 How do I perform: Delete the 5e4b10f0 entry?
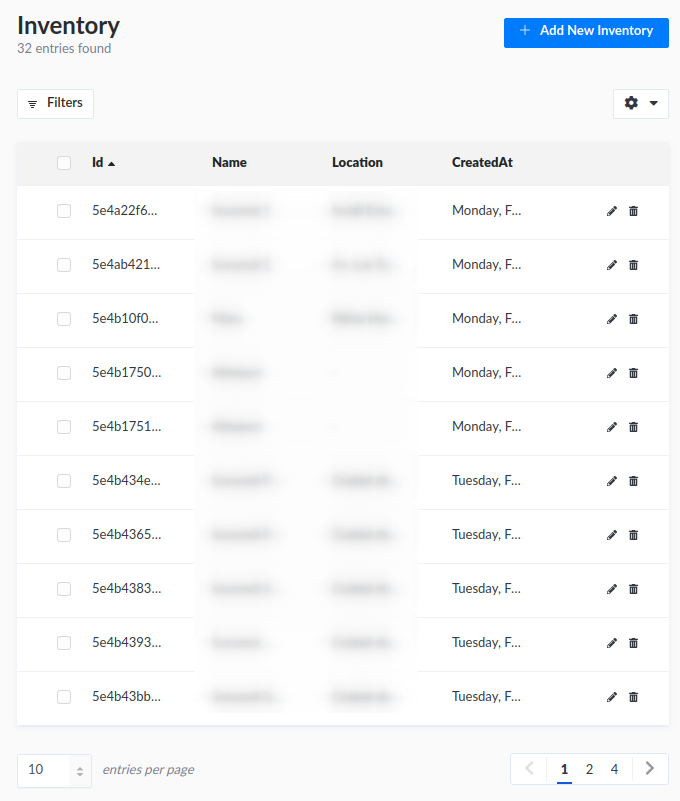(x=633, y=319)
